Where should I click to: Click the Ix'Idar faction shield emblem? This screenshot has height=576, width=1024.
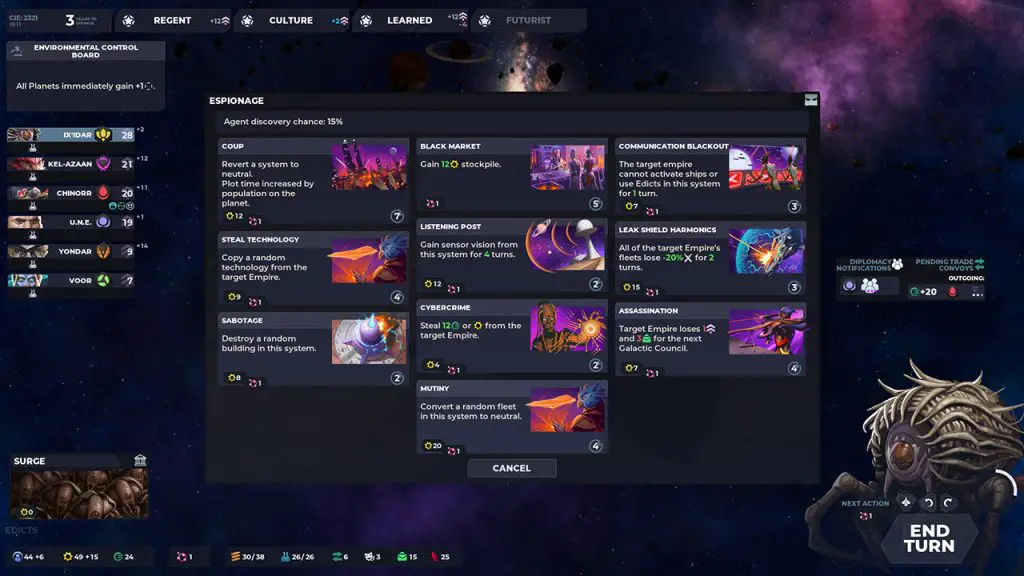tap(103, 135)
